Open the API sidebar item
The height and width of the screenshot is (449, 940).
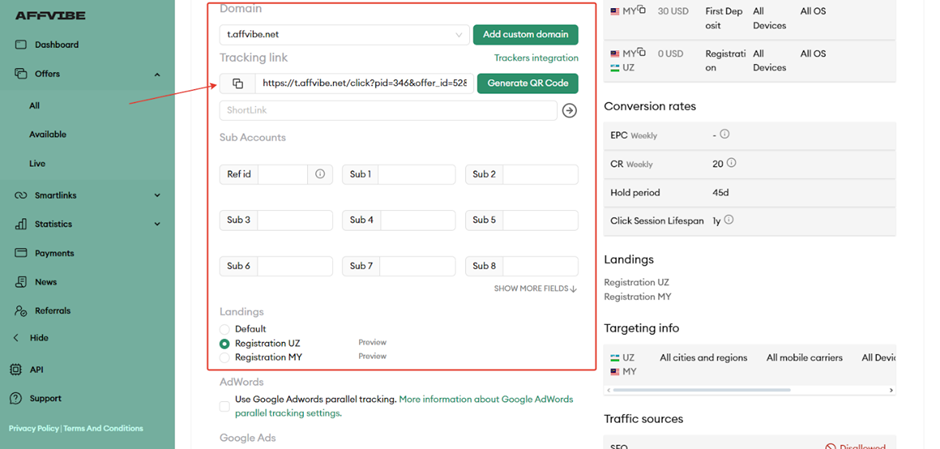(36, 369)
